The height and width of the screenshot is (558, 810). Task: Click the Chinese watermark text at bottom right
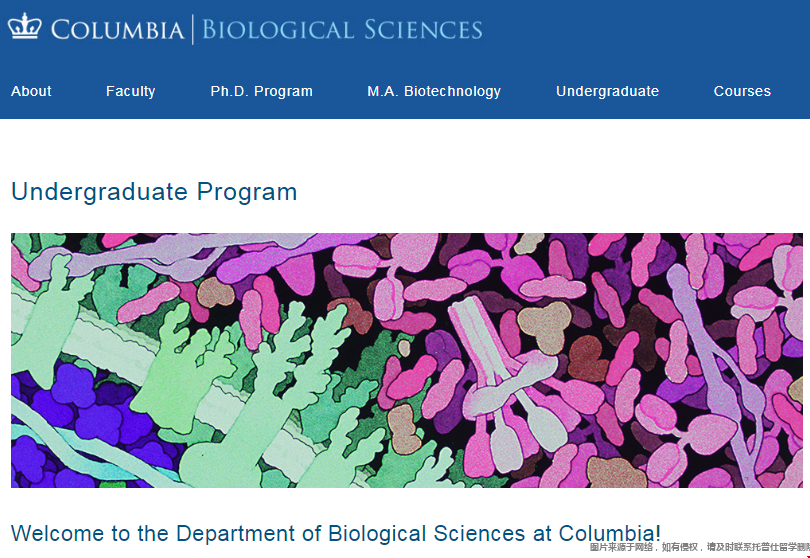(699, 548)
